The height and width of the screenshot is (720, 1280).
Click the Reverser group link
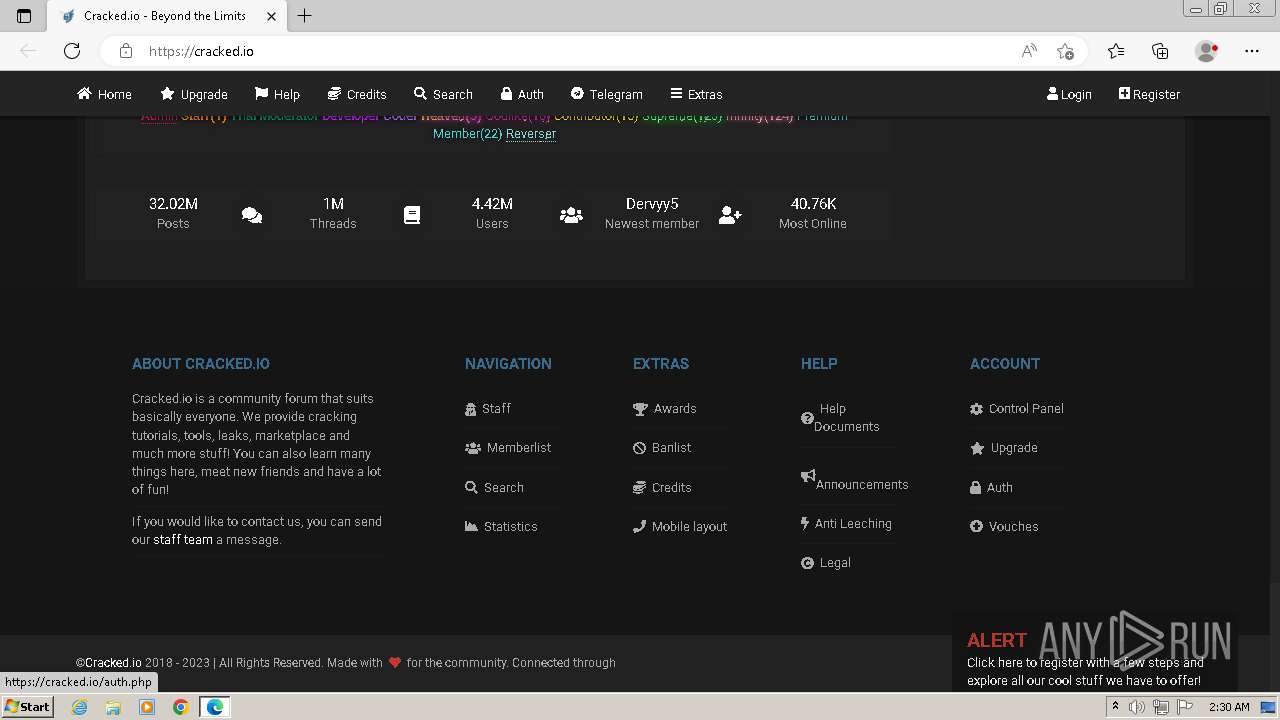tap(531, 134)
